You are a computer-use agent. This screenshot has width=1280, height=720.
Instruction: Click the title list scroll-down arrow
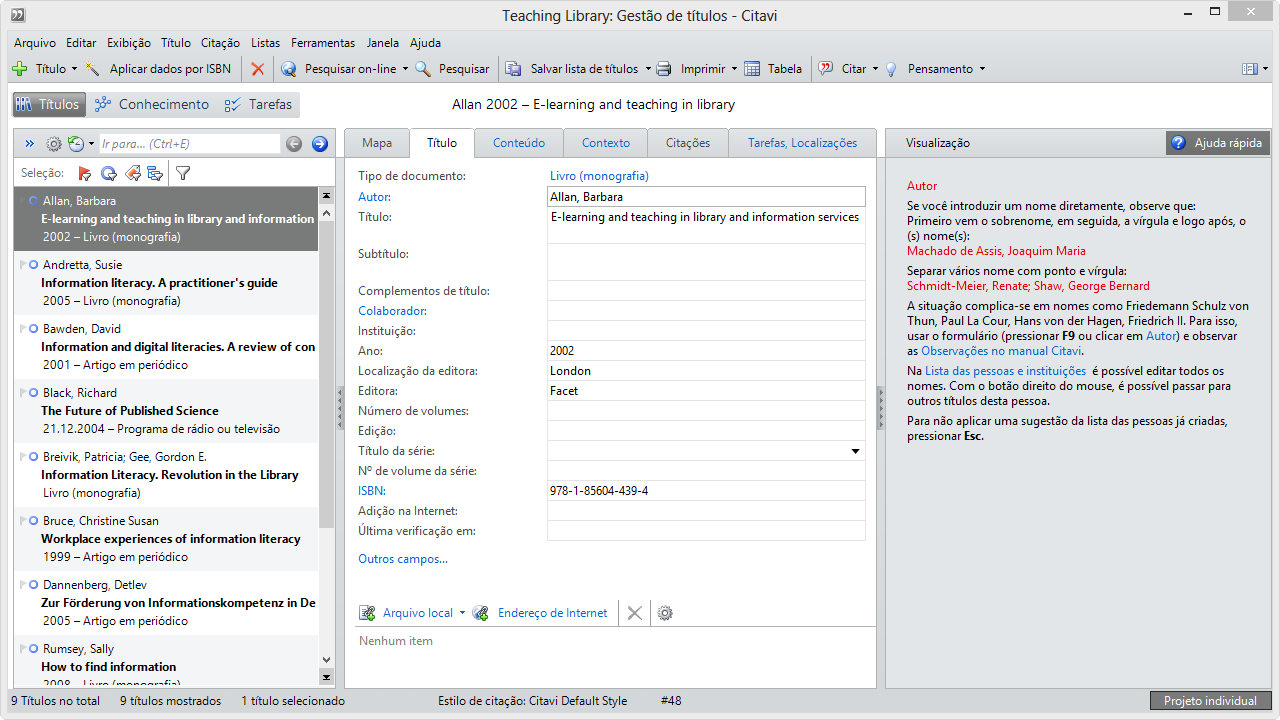tap(326, 660)
